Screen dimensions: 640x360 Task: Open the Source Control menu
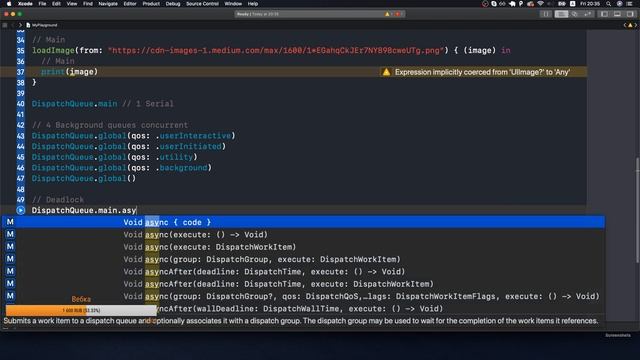[x=202, y=4]
